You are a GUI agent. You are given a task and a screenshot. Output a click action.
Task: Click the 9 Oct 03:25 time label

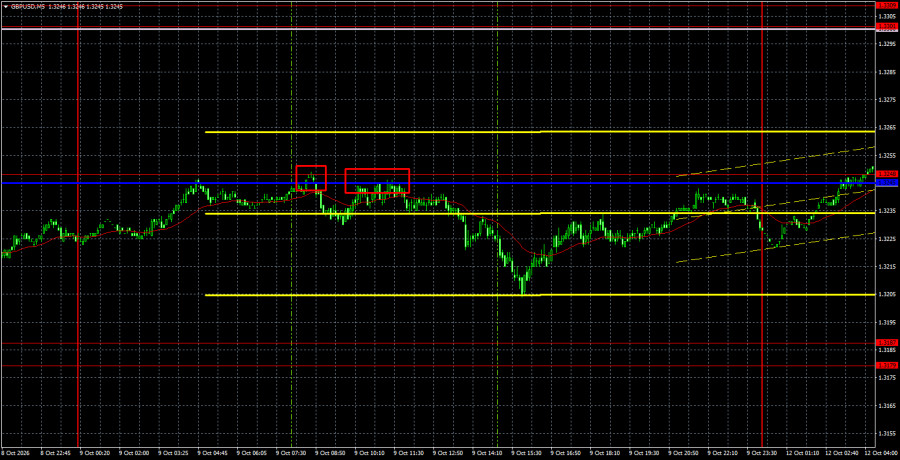tap(173, 453)
